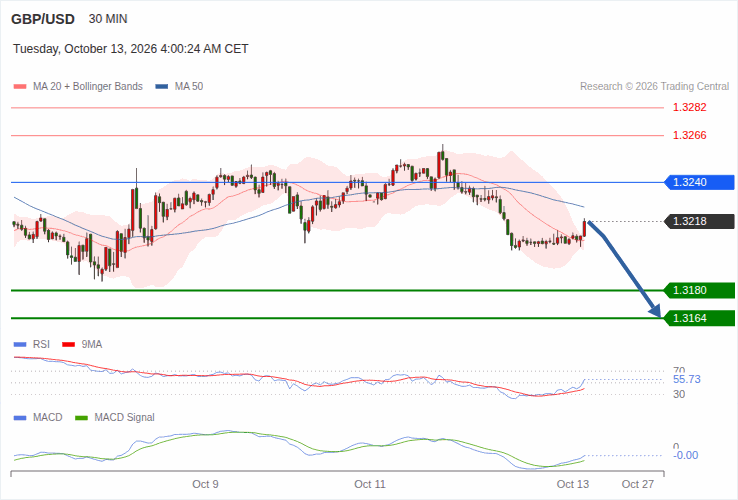Click the GBP/USD chart title
Viewport: 738px width, 500px height.
click(43, 19)
